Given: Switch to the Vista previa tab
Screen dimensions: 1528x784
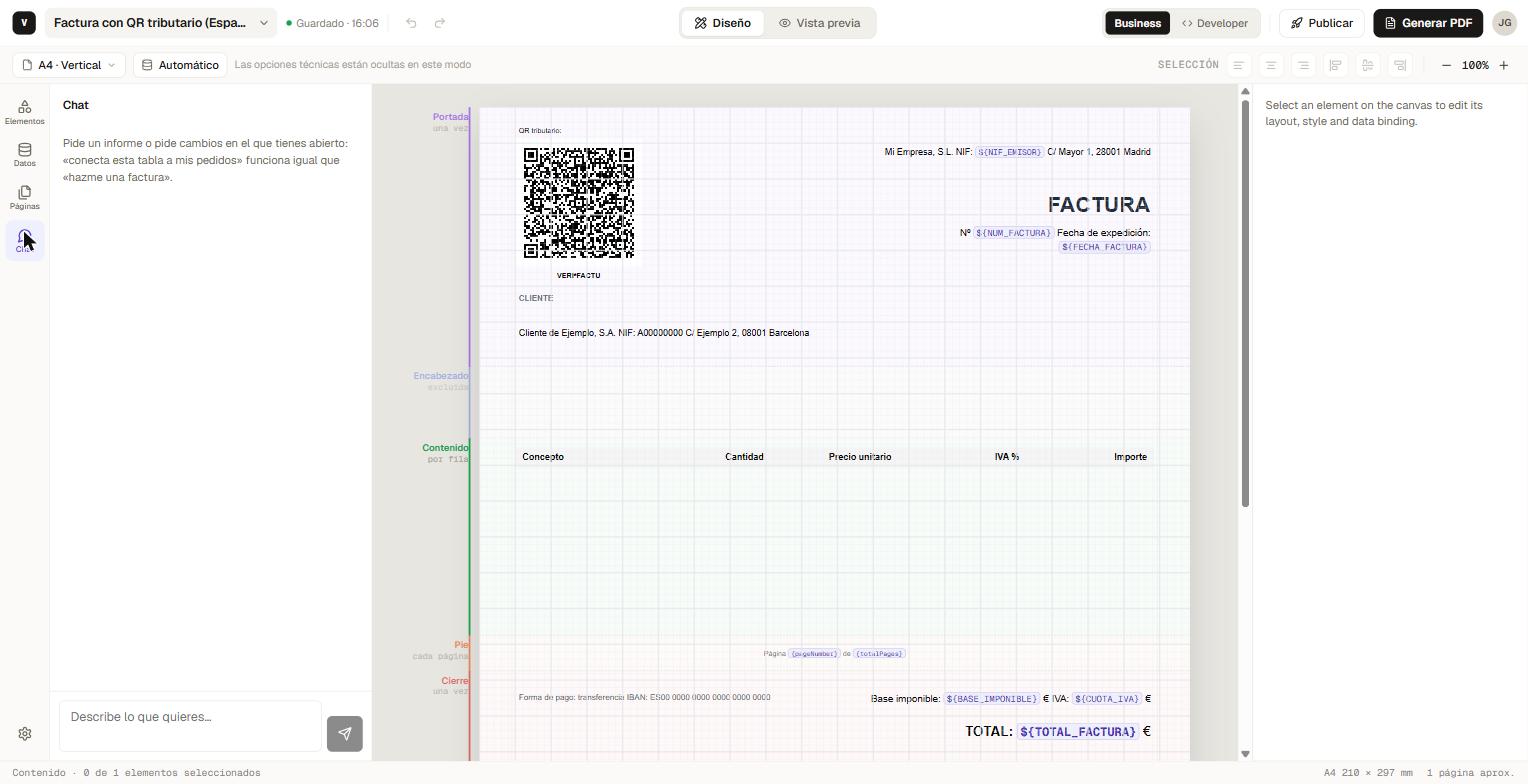Looking at the screenshot, I should [819, 23].
